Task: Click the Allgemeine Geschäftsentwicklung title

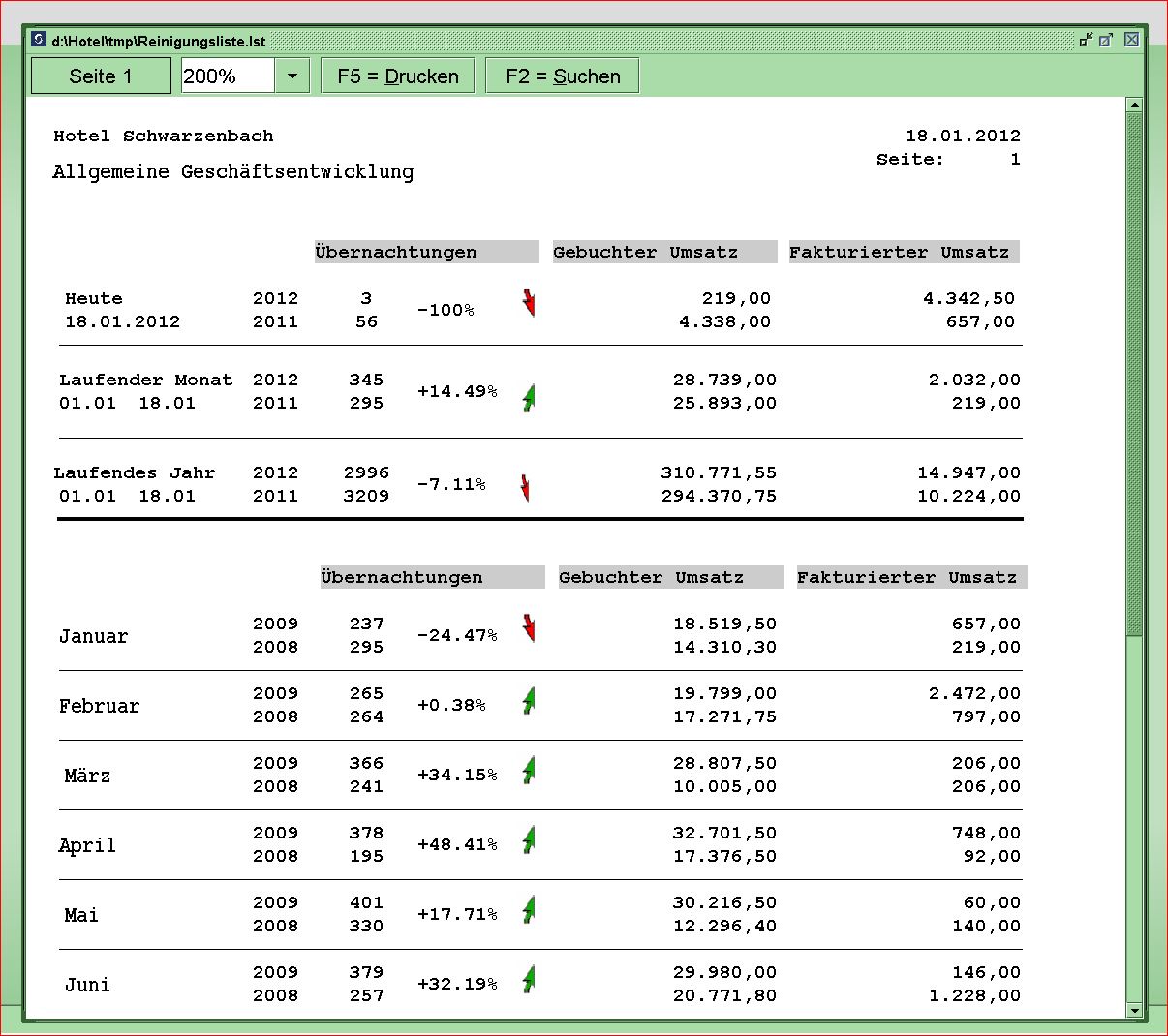Action: [x=233, y=172]
